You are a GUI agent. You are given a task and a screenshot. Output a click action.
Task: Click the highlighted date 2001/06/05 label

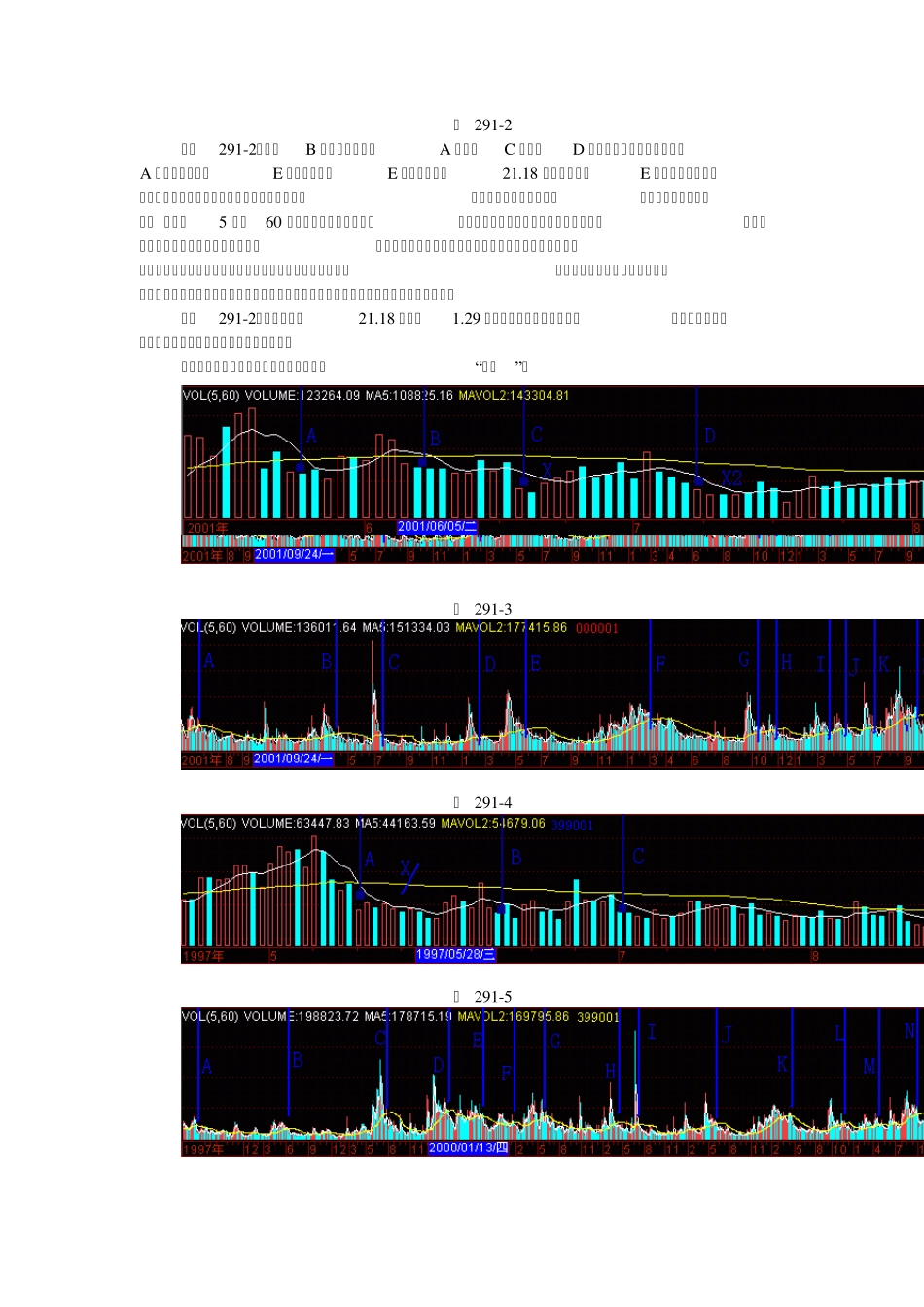(x=437, y=527)
